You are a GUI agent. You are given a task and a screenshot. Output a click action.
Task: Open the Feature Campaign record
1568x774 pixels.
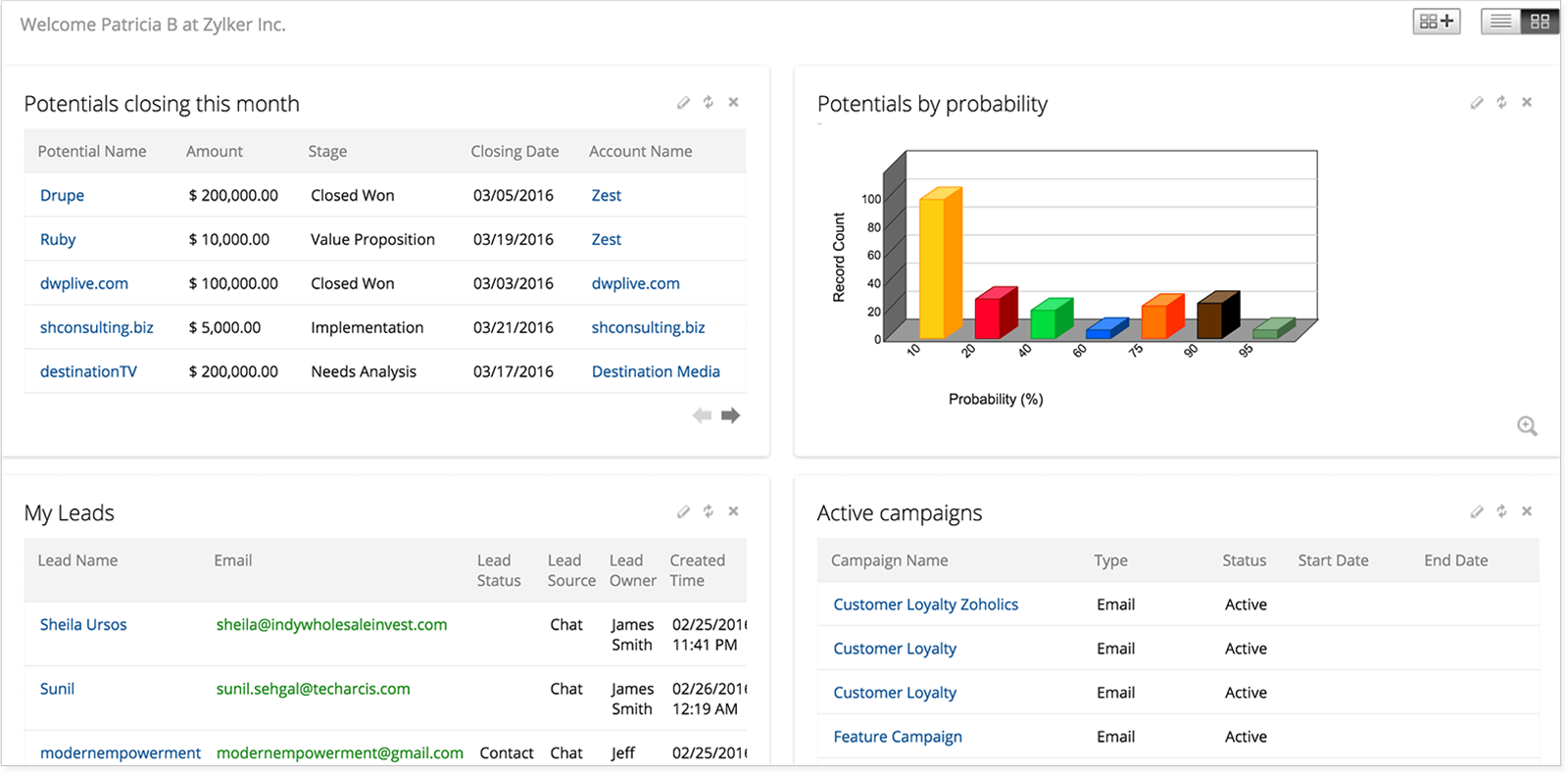[x=898, y=737]
